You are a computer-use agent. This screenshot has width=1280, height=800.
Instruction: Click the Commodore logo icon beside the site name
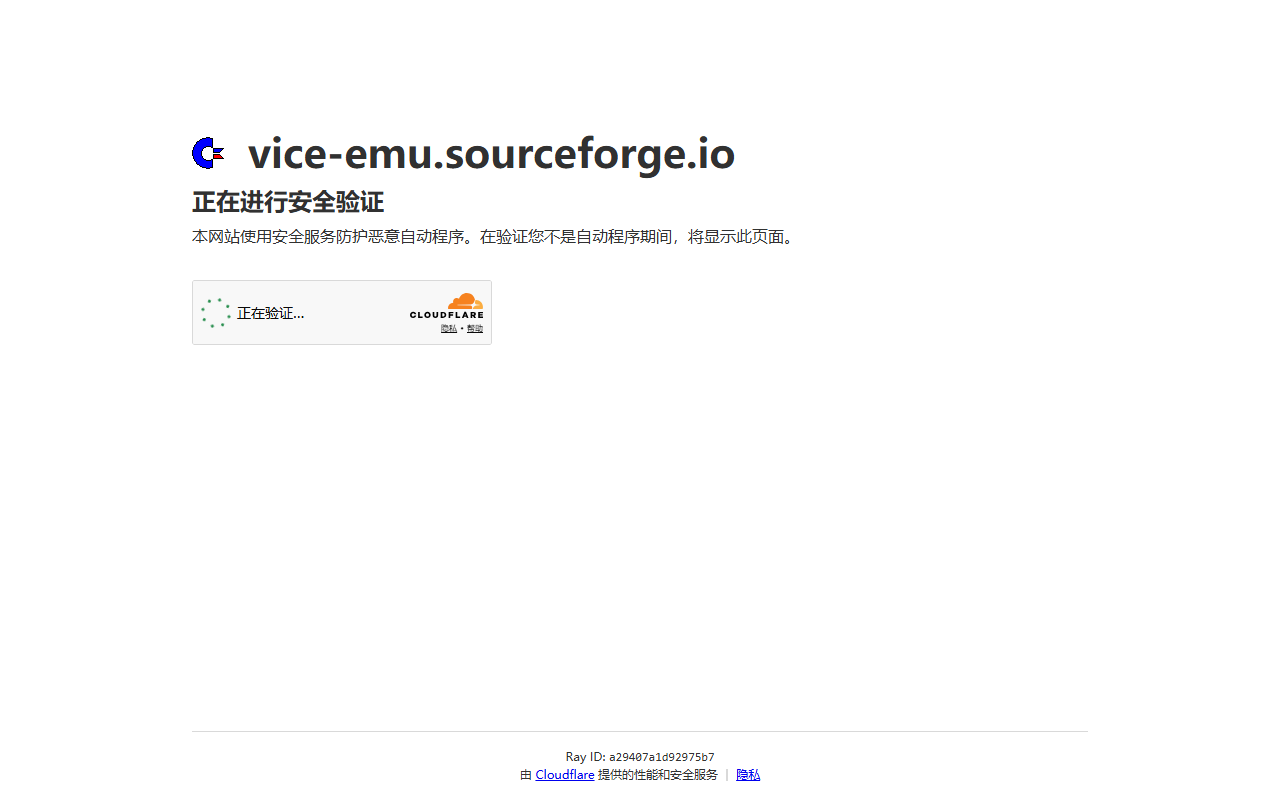pos(208,153)
